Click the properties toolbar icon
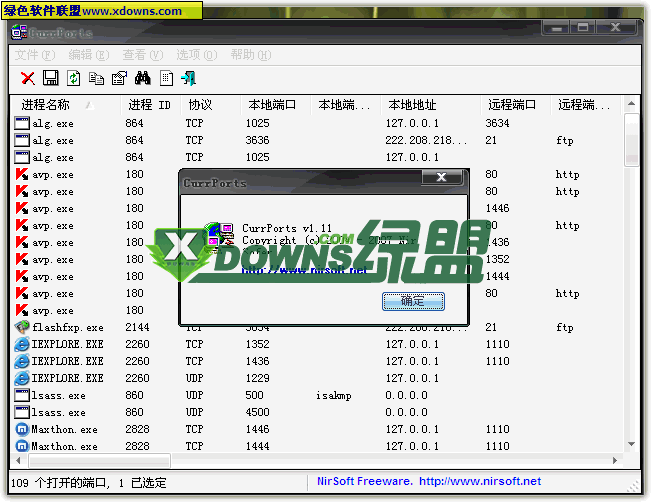This screenshot has width=651, height=502. click(x=120, y=78)
